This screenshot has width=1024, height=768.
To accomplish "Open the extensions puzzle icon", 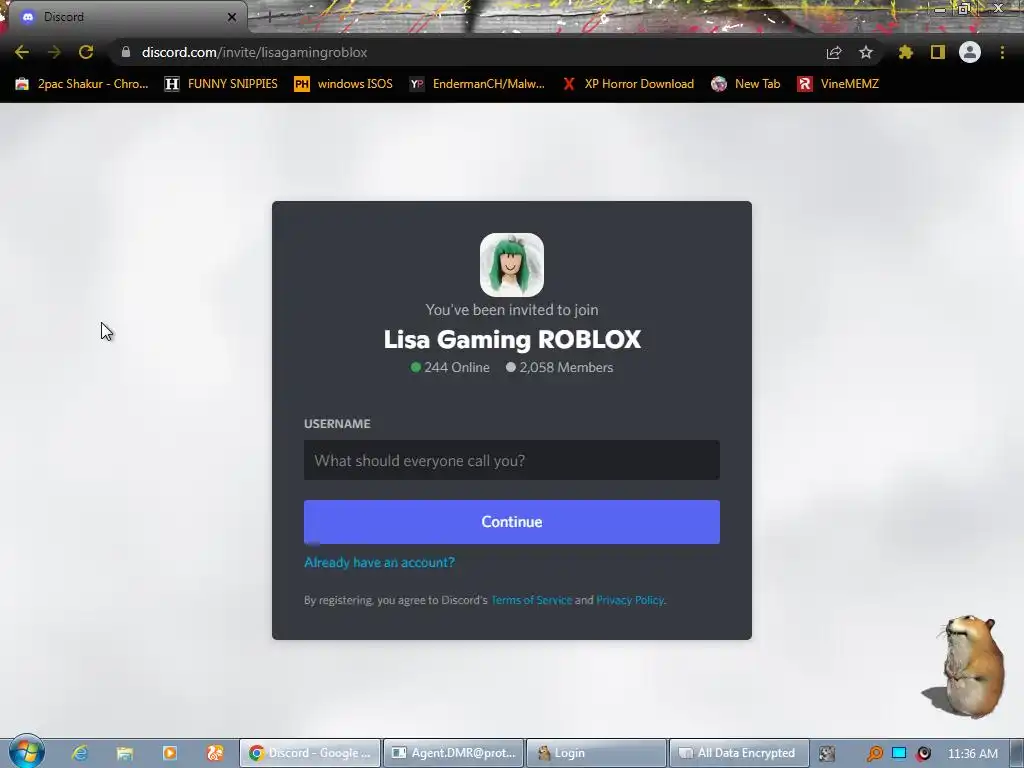I will [906, 52].
